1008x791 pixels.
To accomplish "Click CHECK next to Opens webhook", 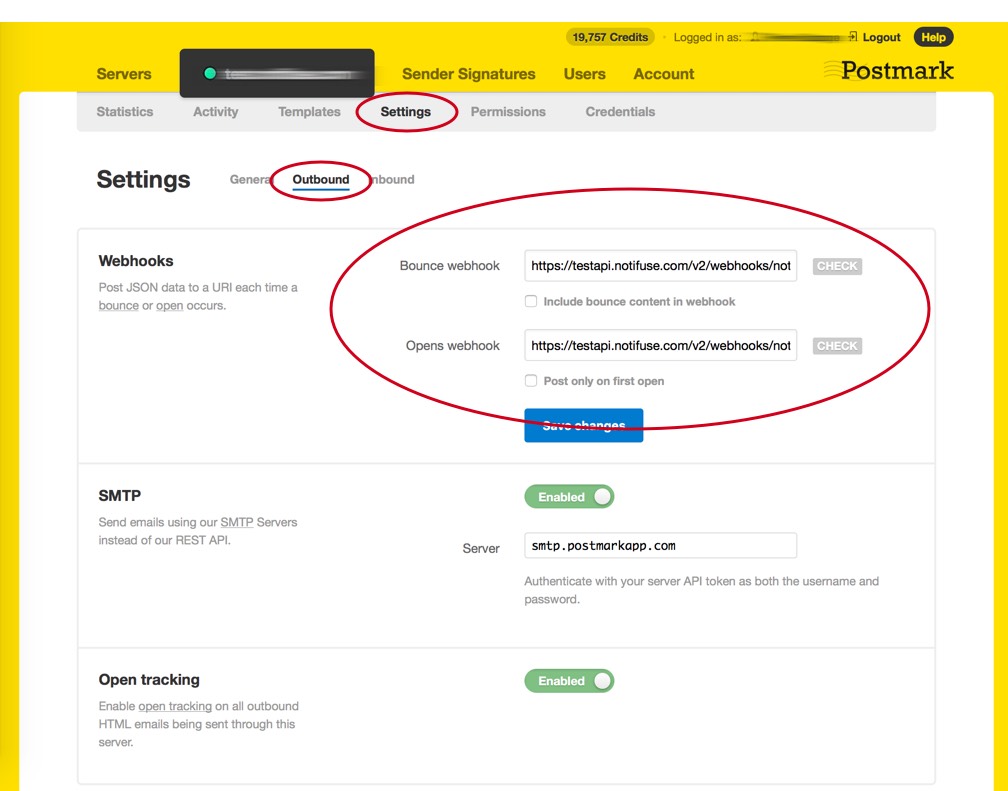I will pos(837,346).
